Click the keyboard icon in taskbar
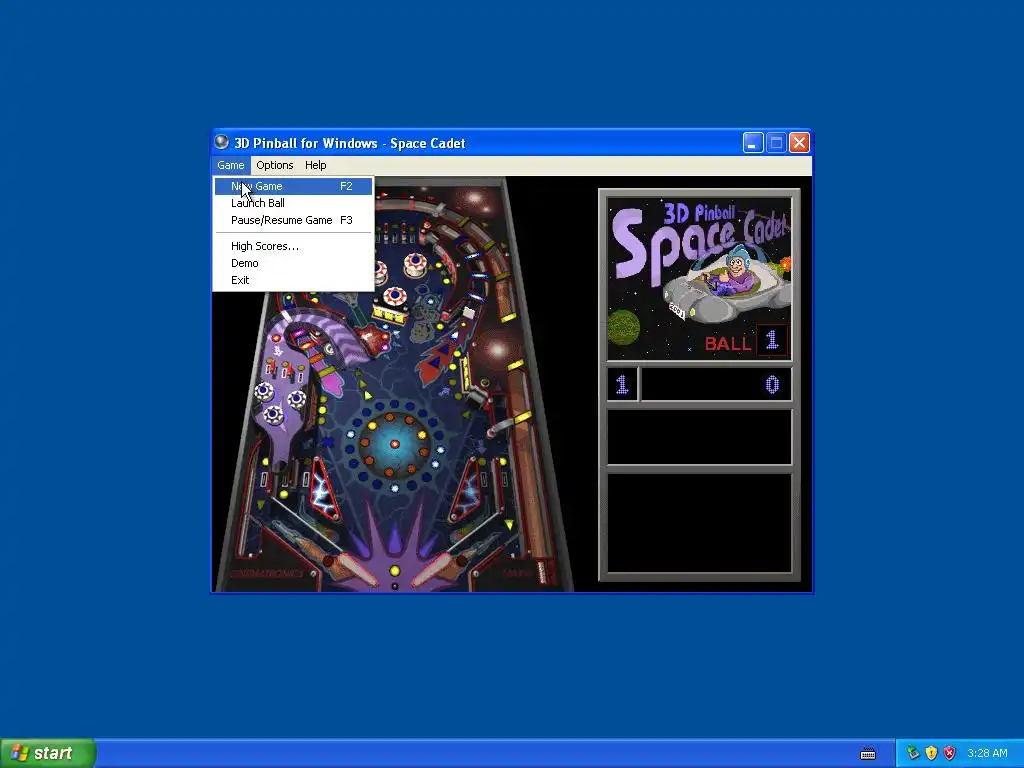The image size is (1024, 768). (x=868, y=754)
